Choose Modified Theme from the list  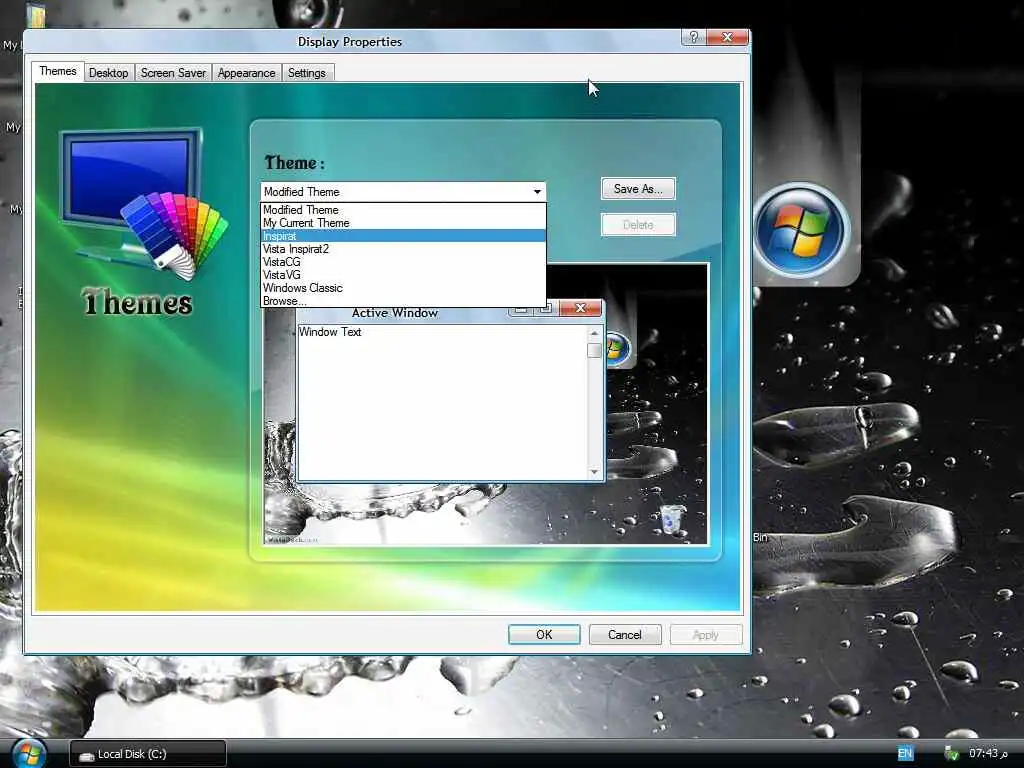click(403, 210)
